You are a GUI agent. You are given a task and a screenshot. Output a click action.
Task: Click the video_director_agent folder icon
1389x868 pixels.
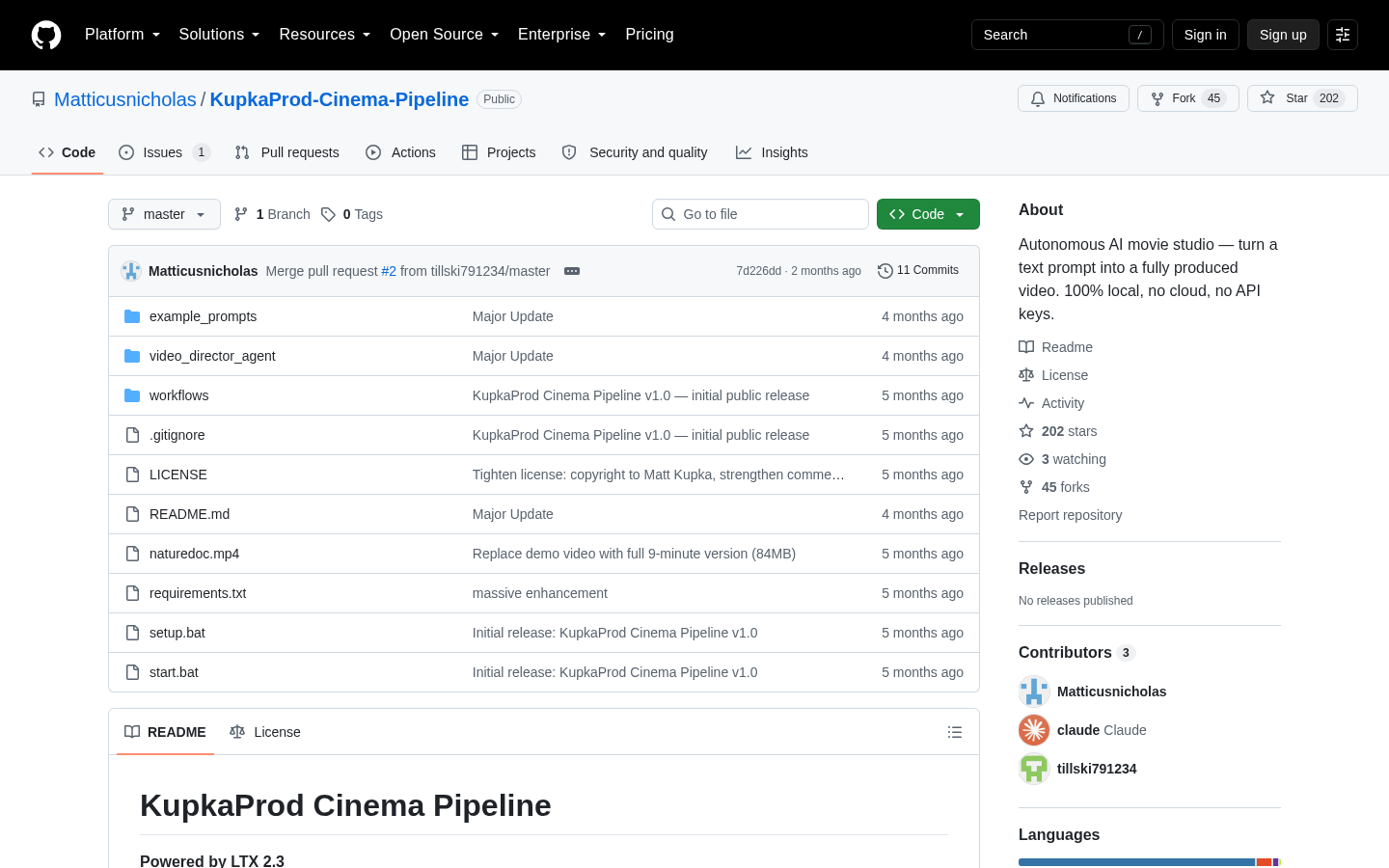tap(132, 356)
